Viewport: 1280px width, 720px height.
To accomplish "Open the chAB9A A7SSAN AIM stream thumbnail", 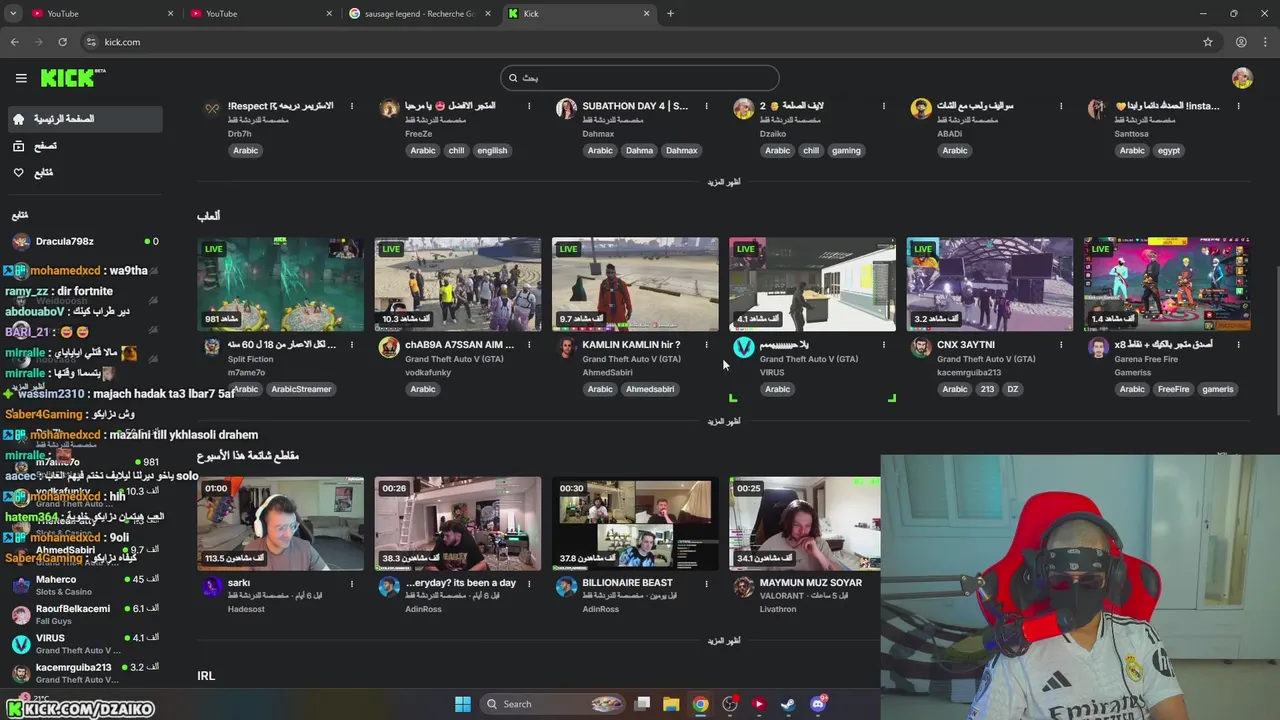I will click(458, 284).
